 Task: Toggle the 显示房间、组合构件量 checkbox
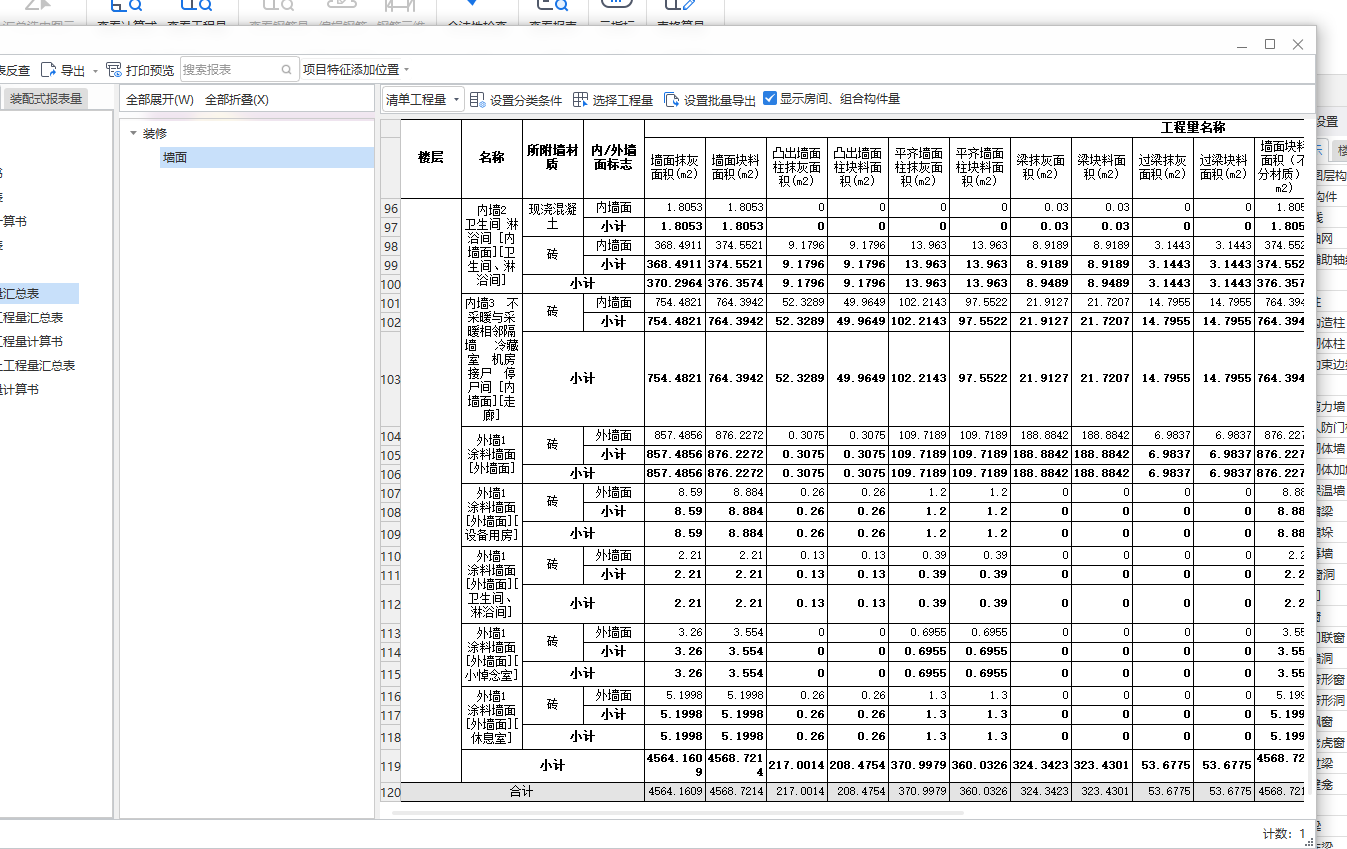pos(770,98)
